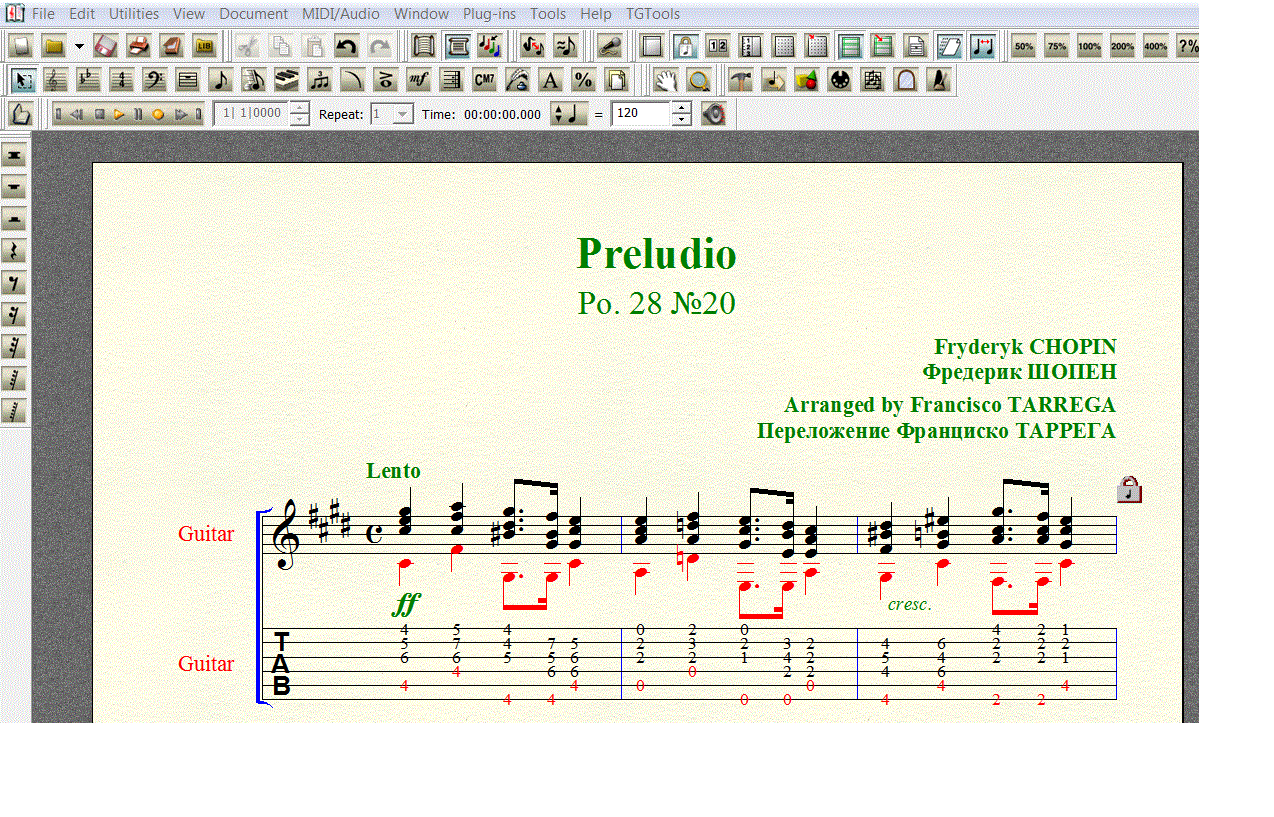
Task: Select the HyperScribe keyboard tool
Action: 287,80
